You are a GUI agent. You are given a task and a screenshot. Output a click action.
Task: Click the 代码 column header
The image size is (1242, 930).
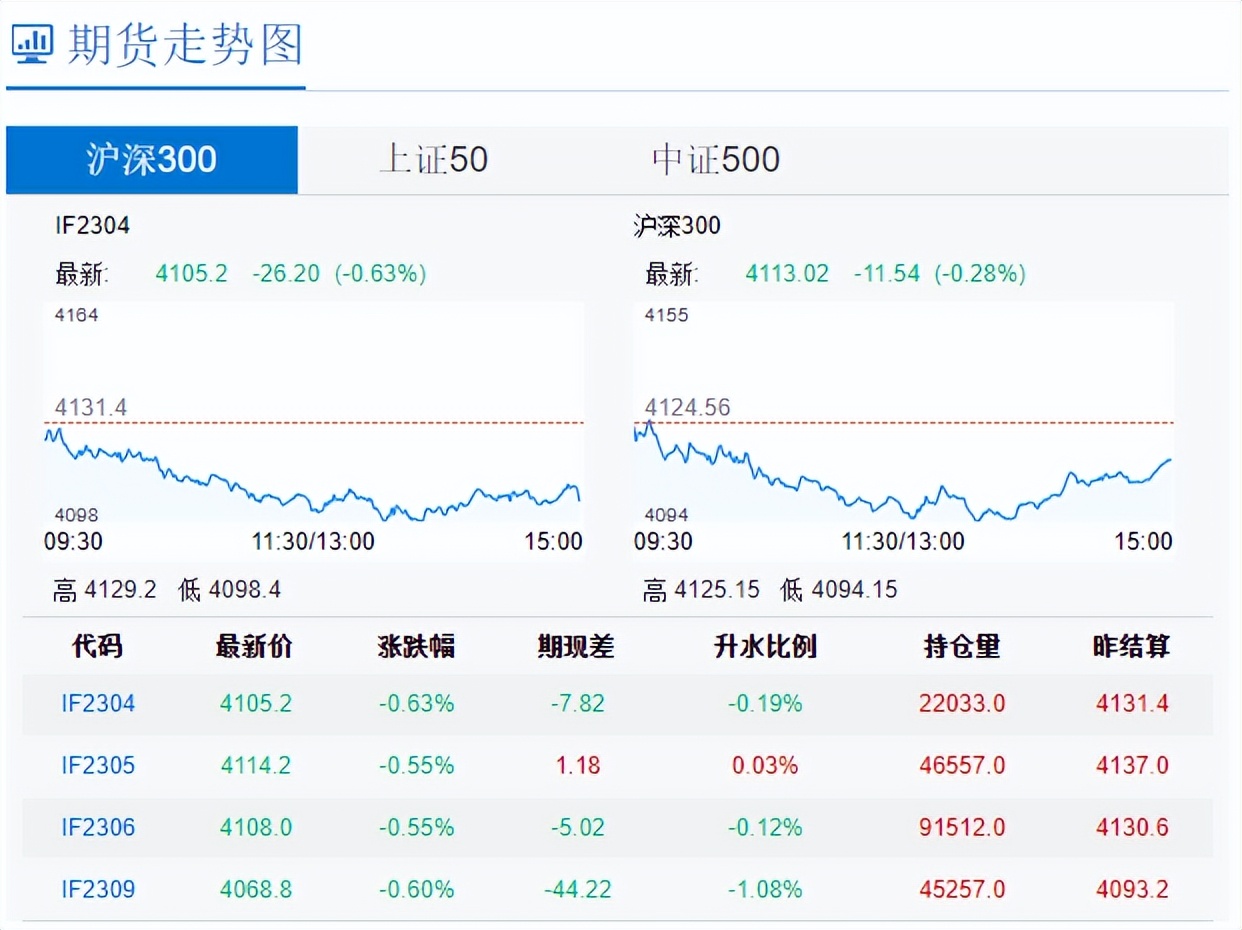click(97, 646)
